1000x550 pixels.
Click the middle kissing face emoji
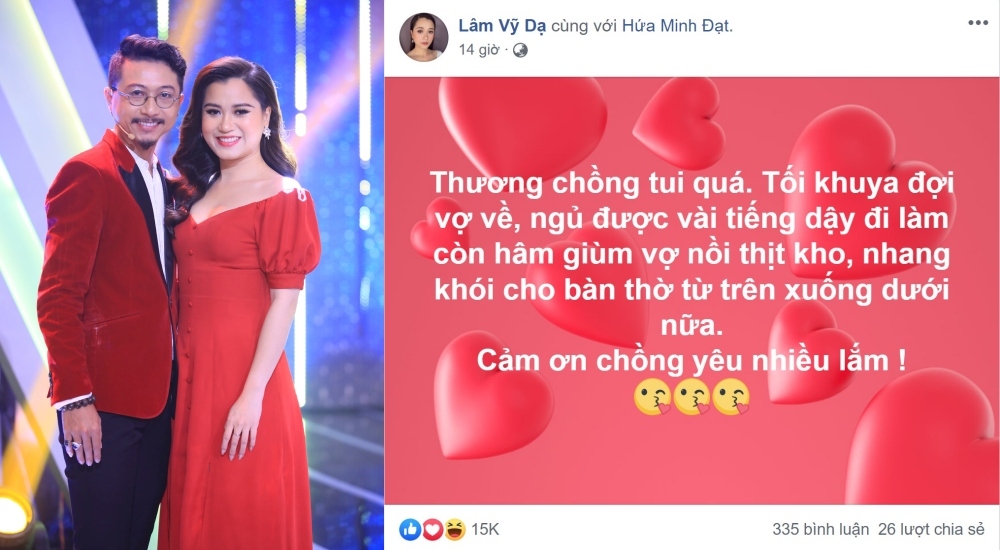click(691, 397)
